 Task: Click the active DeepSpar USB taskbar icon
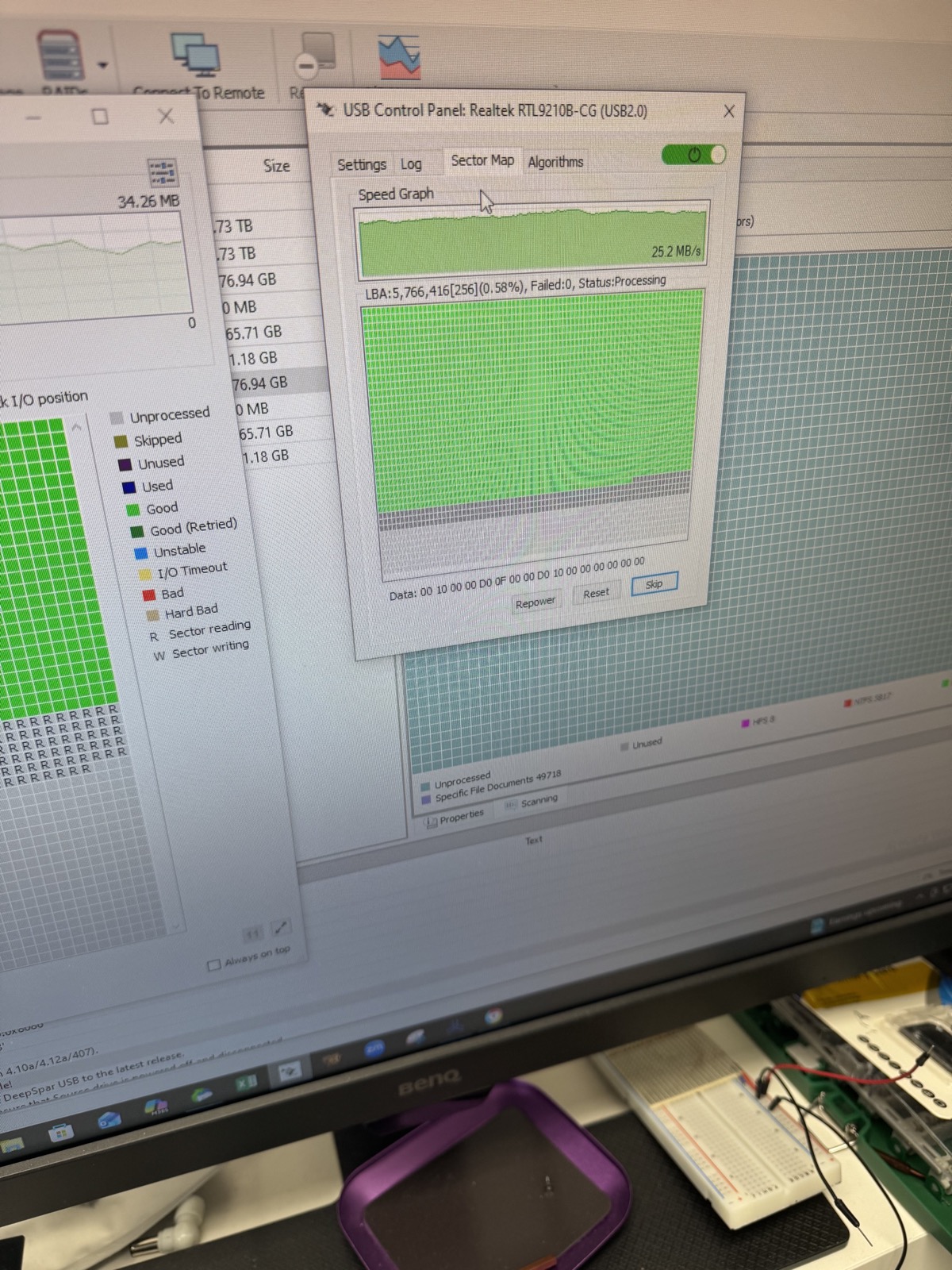289,1072
